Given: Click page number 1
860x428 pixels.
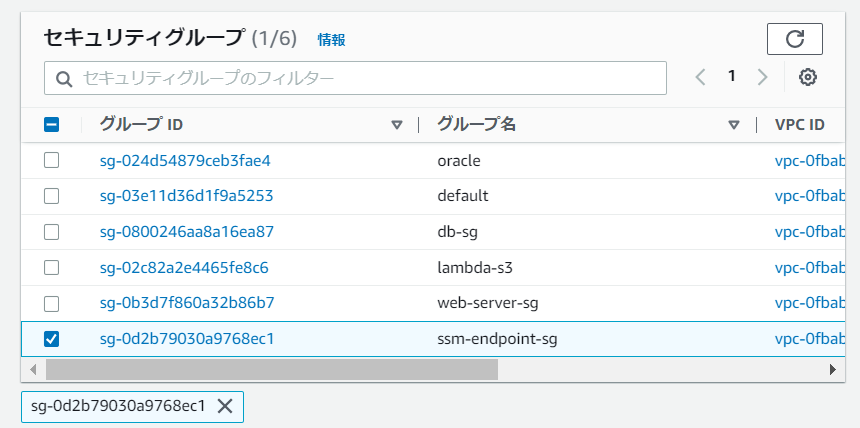Looking at the screenshot, I should (x=731, y=77).
